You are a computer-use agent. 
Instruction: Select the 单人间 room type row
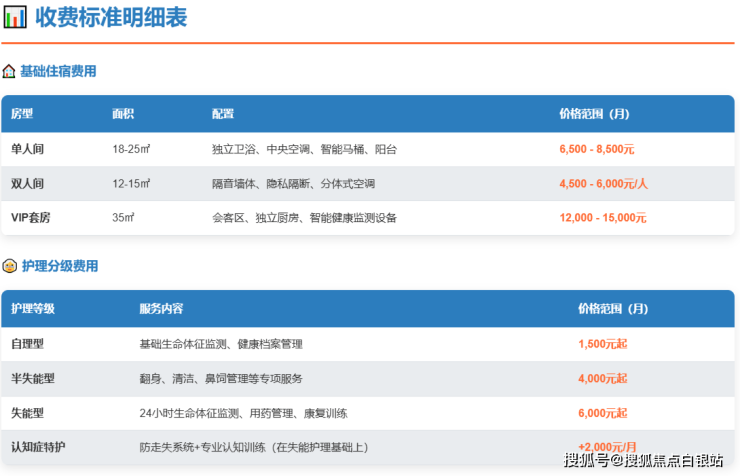click(28, 149)
